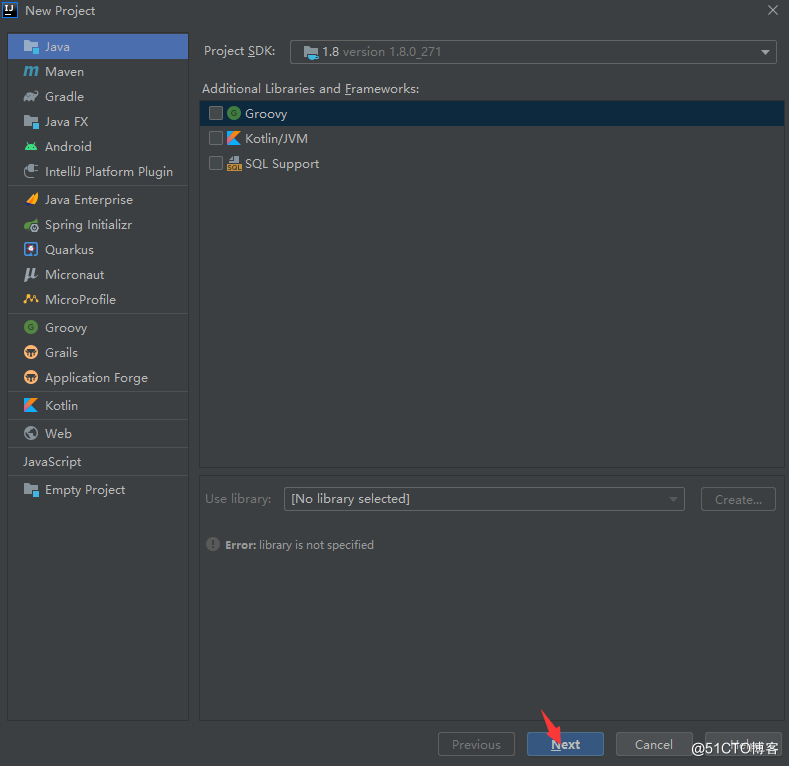Screen dimensions: 789x766
Task: Click the Empty Project folder icon
Action: pyautogui.click(x=31, y=490)
